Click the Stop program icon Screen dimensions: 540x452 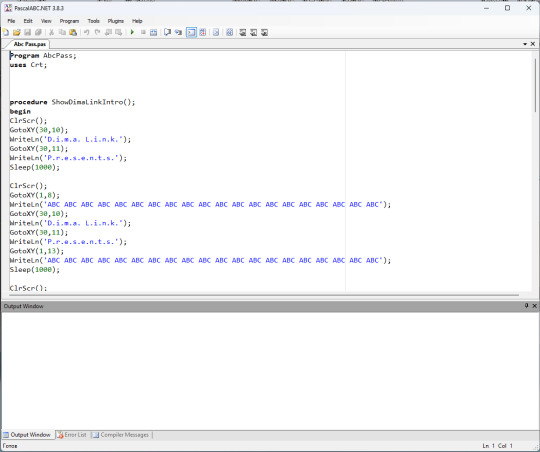143,32
